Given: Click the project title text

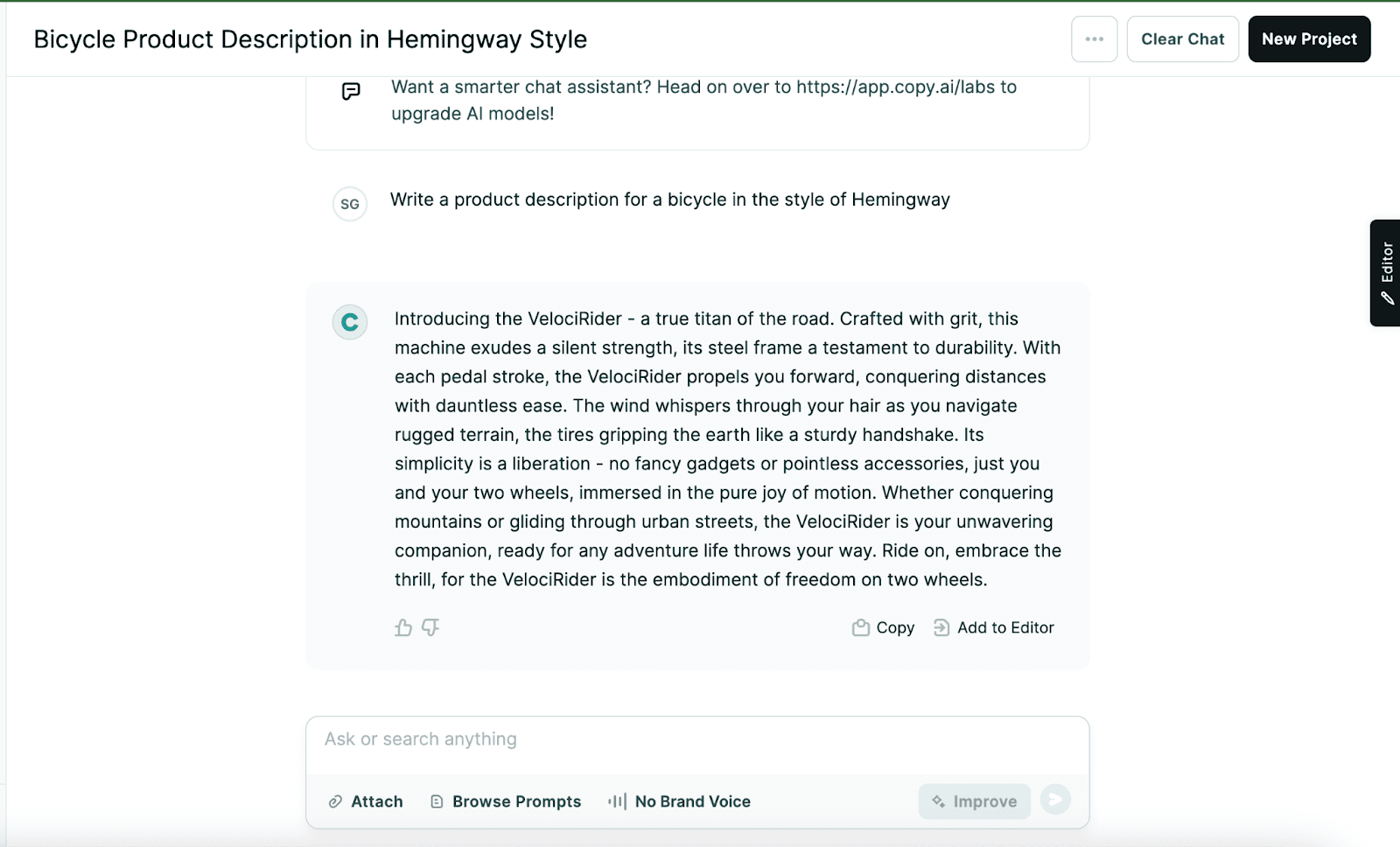Looking at the screenshot, I should pyautogui.click(x=310, y=39).
